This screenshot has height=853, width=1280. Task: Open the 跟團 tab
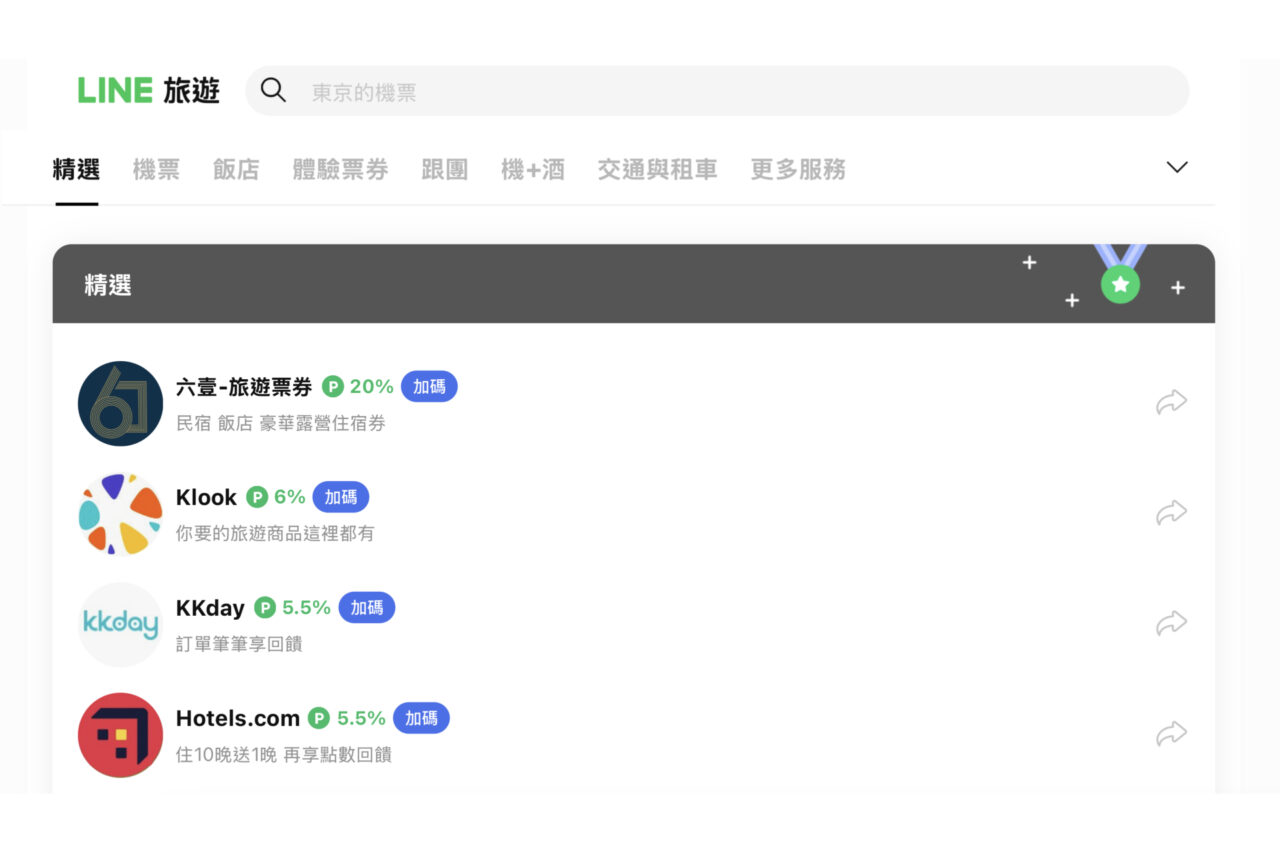(x=444, y=169)
